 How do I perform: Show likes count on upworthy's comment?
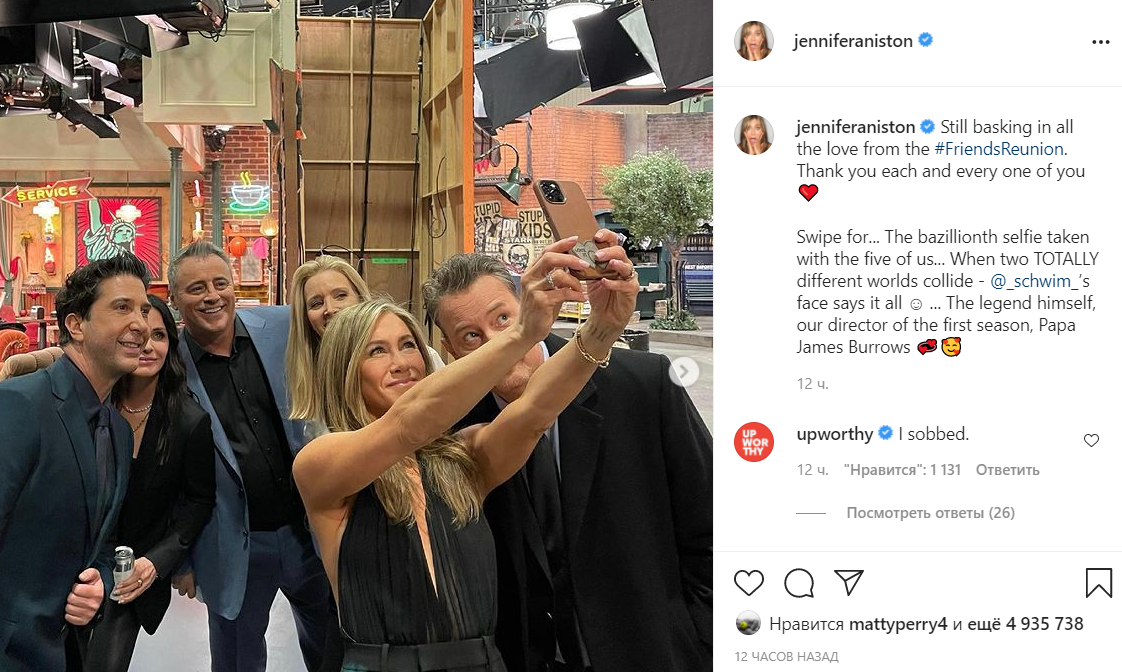pyautogui.click(x=902, y=469)
